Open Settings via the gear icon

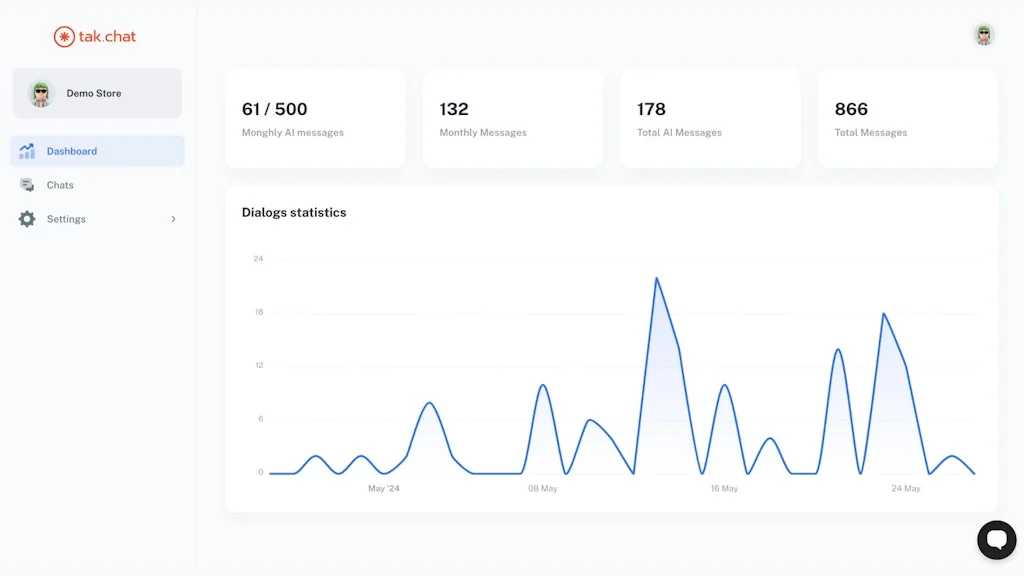(x=26, y=219)
